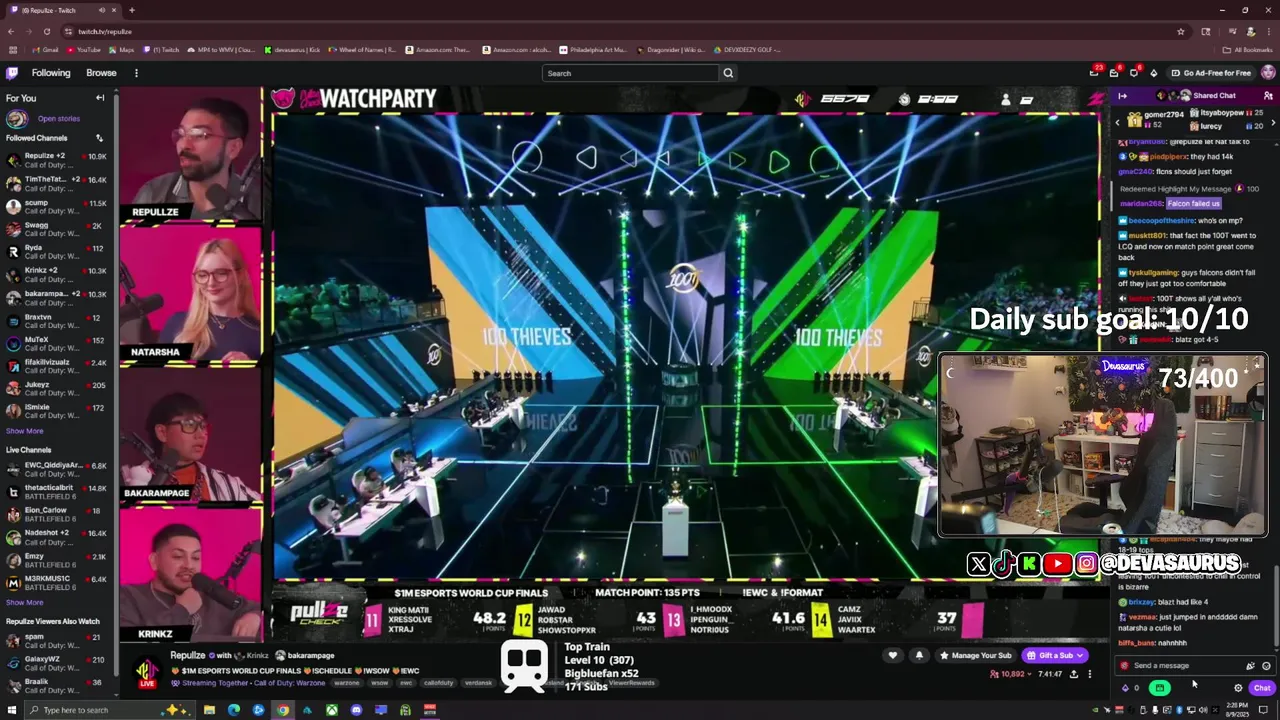
Task: Toggle follow heart for Repullze
Action: point(893,656)
